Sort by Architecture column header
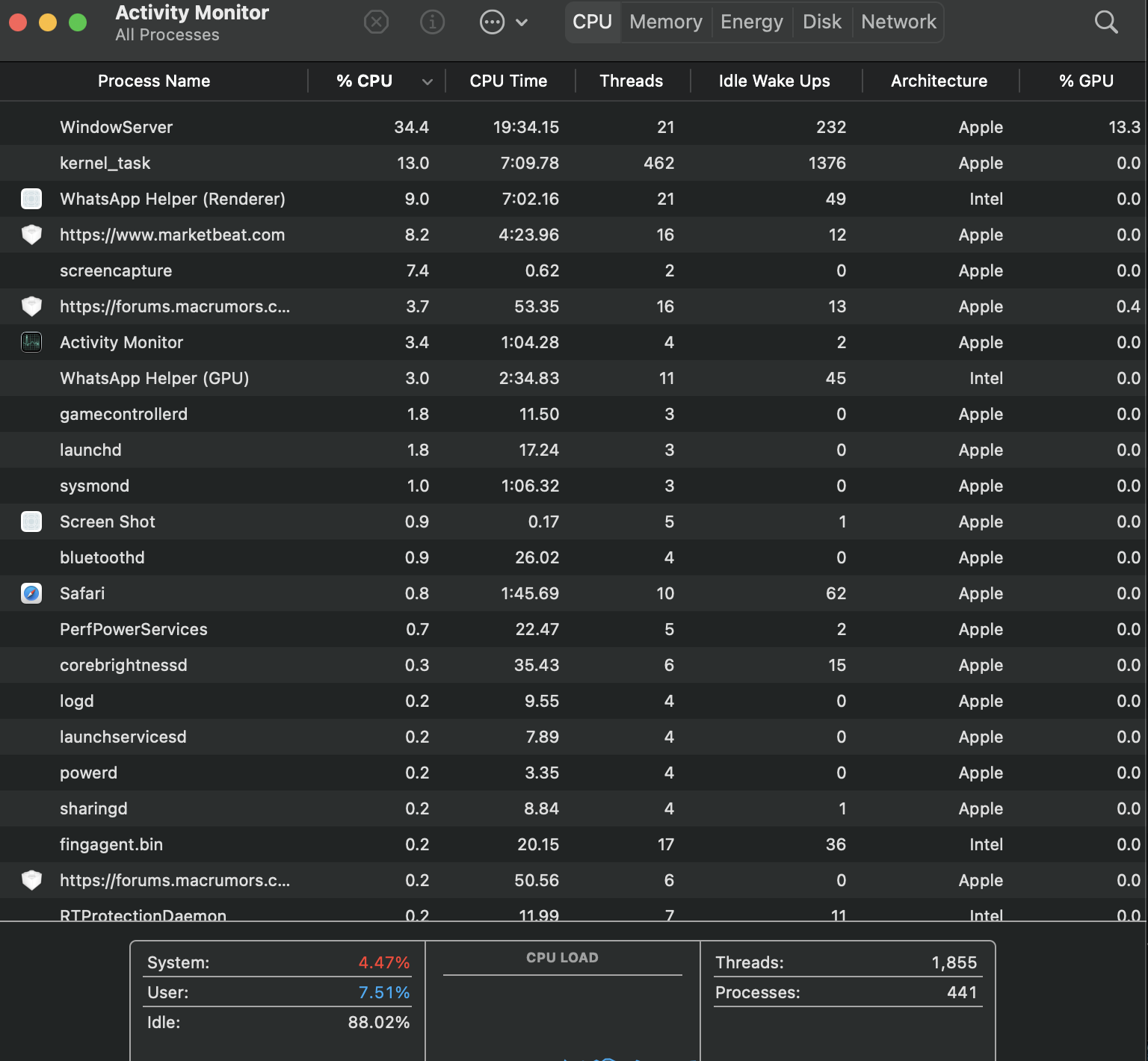 939,81
